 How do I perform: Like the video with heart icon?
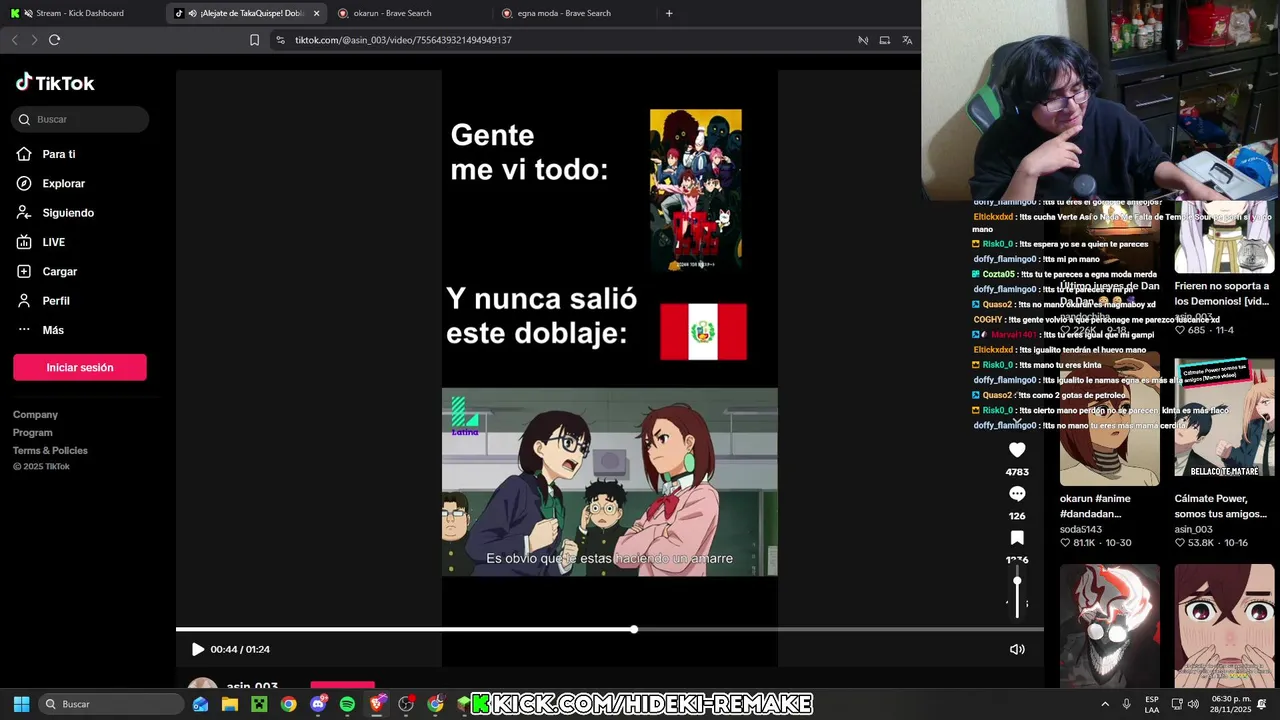(x=1017, y=450)
